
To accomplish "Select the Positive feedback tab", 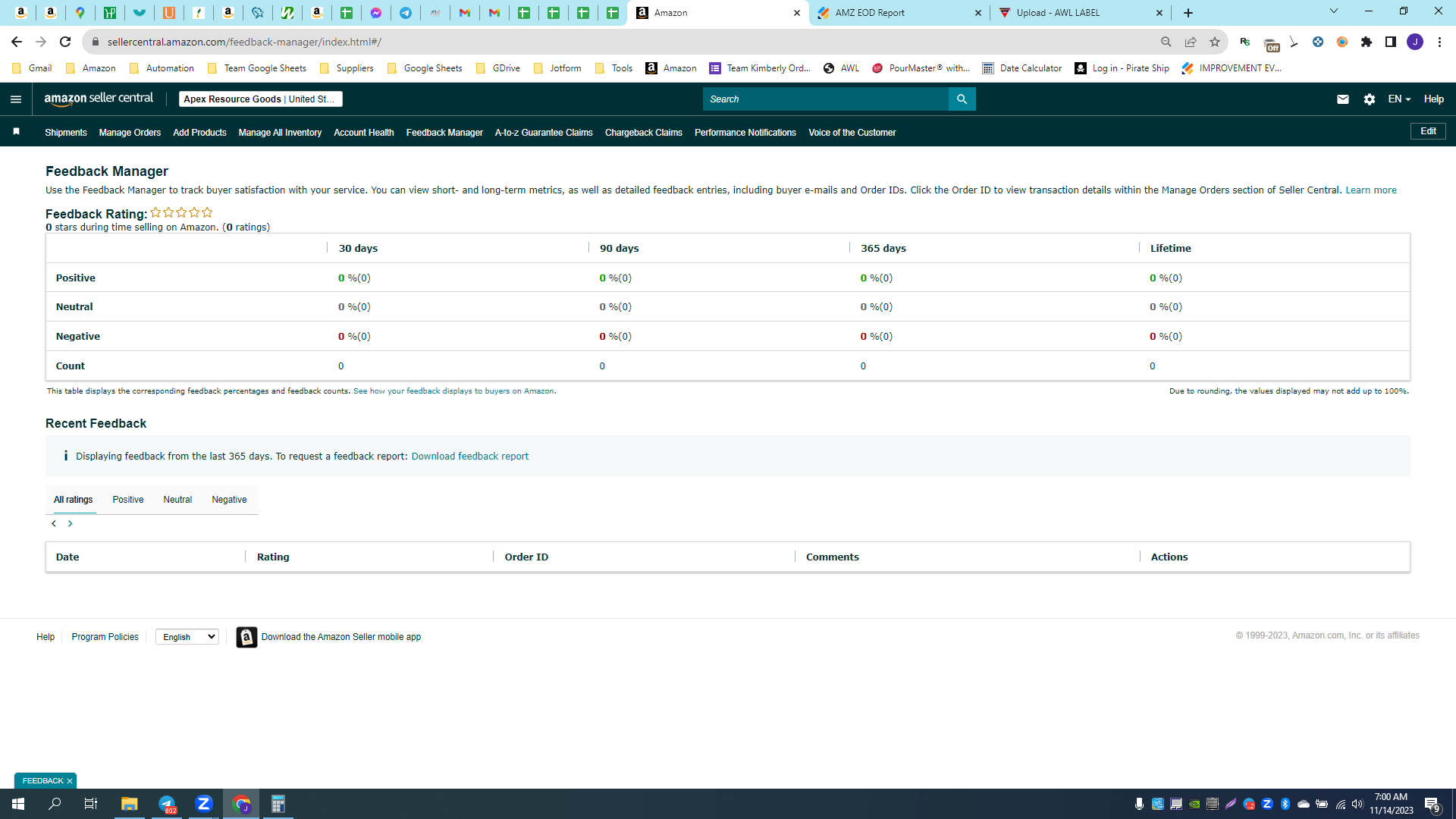I will point(128,500).
